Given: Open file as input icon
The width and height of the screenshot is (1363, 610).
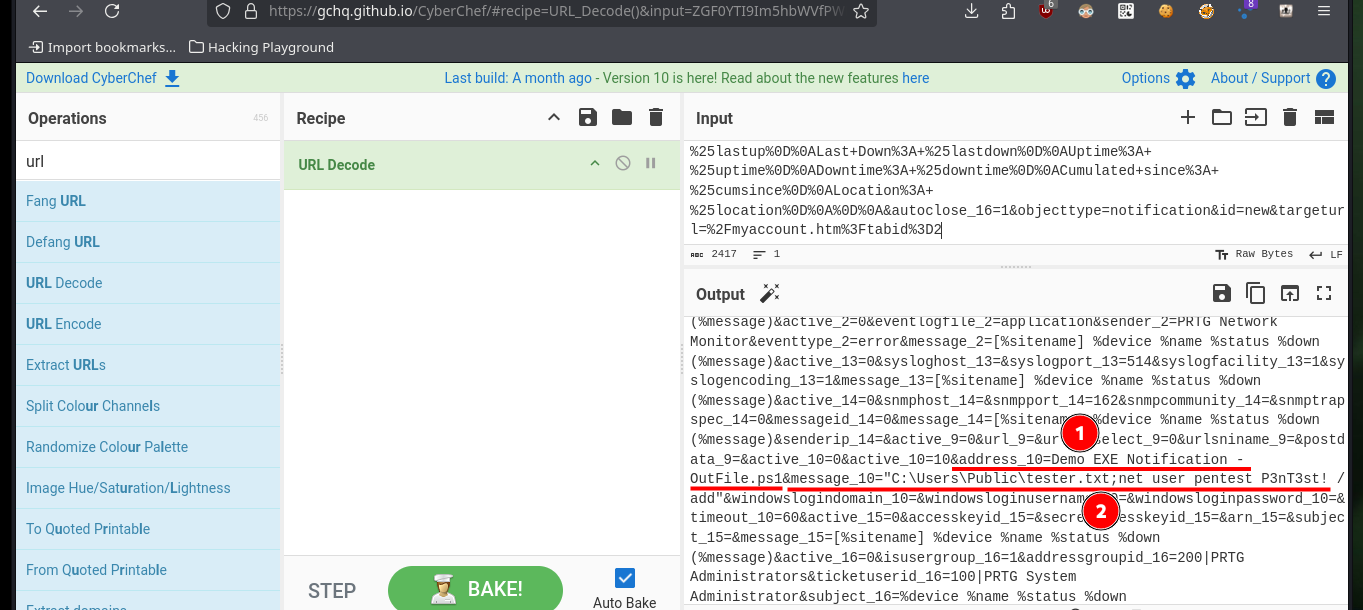Looking at the screenshot, I should click(x=1254, y=117).
